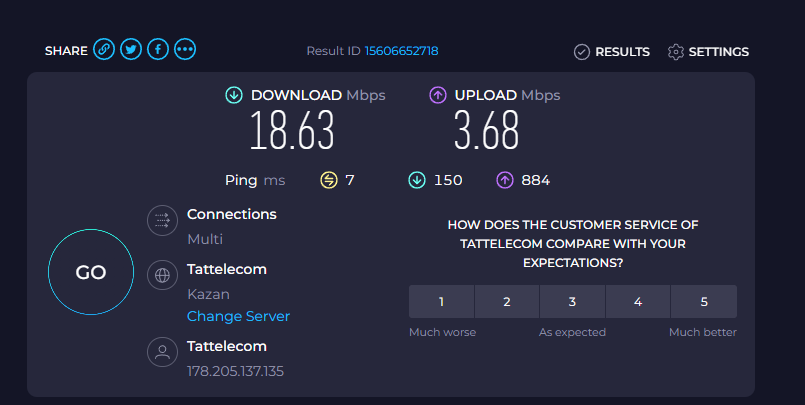805x405 pixels.
Task: Share result on Facebook
Action: pyautogui.click(x=158, y=50)
